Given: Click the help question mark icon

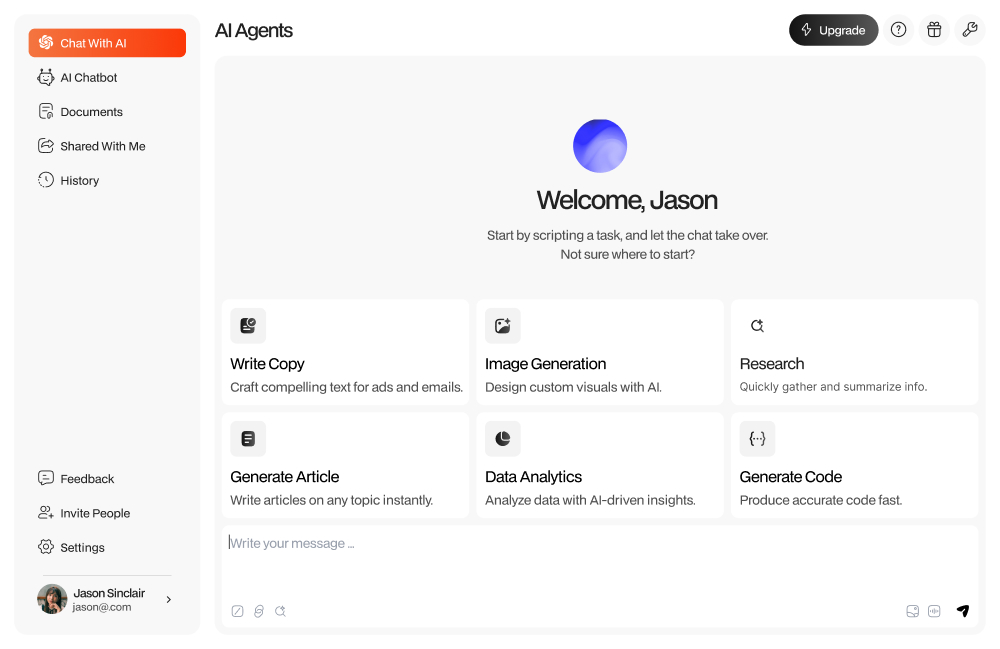Looking at the screenshot, I should click(899, 30).
